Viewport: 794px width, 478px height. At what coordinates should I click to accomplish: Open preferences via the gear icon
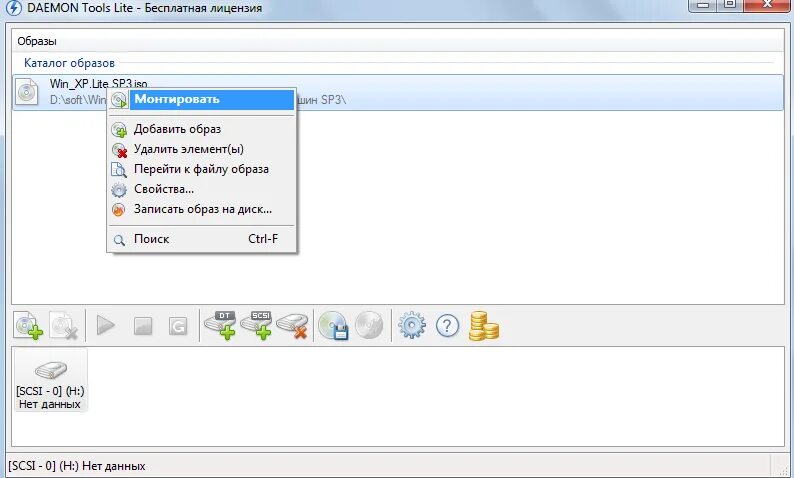point(412,325)
